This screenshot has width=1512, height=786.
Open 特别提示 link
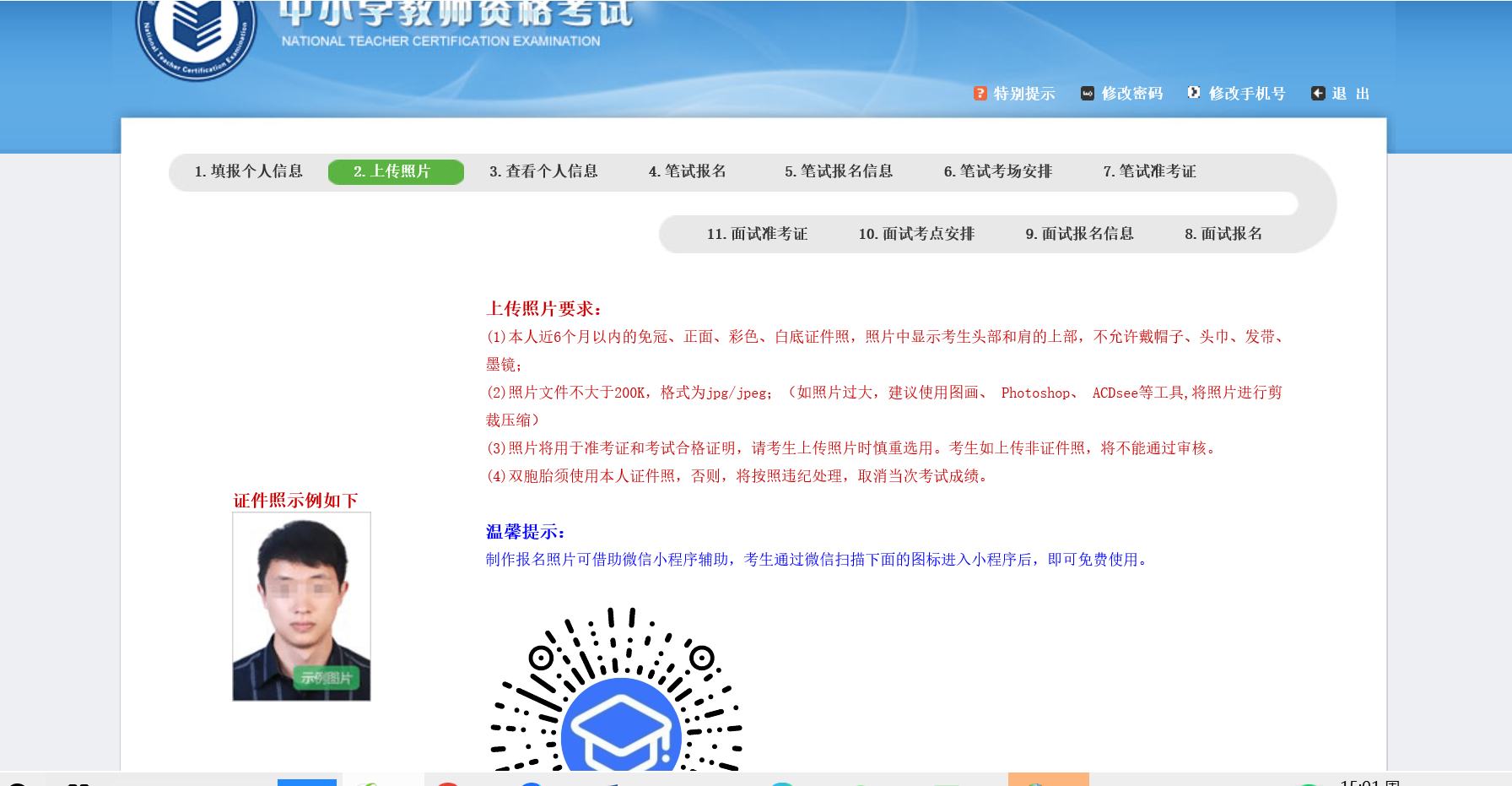[1024, 93]
